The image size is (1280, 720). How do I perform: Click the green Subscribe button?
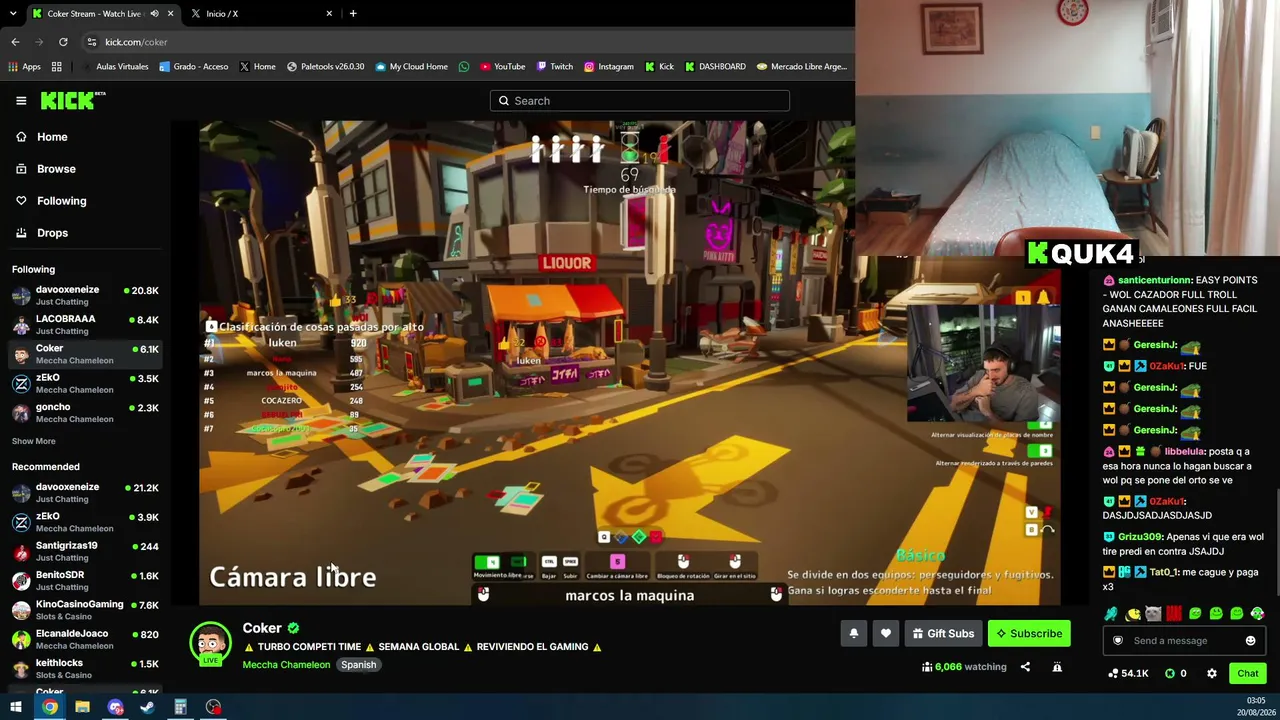[x=1028, y=633]
